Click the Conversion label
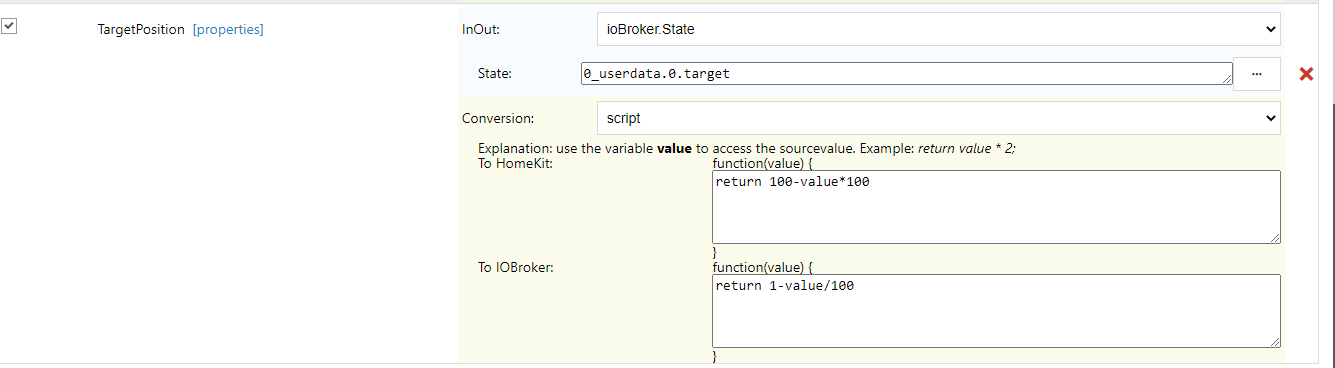 pos(497,118)
